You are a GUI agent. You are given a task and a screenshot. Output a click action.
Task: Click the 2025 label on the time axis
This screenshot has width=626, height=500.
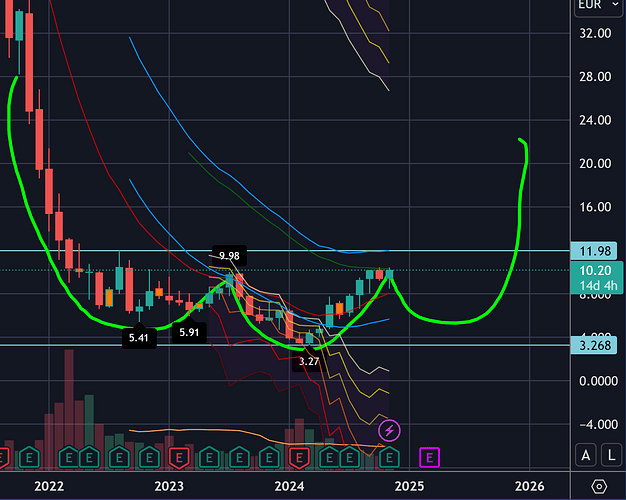click(409, 486)
